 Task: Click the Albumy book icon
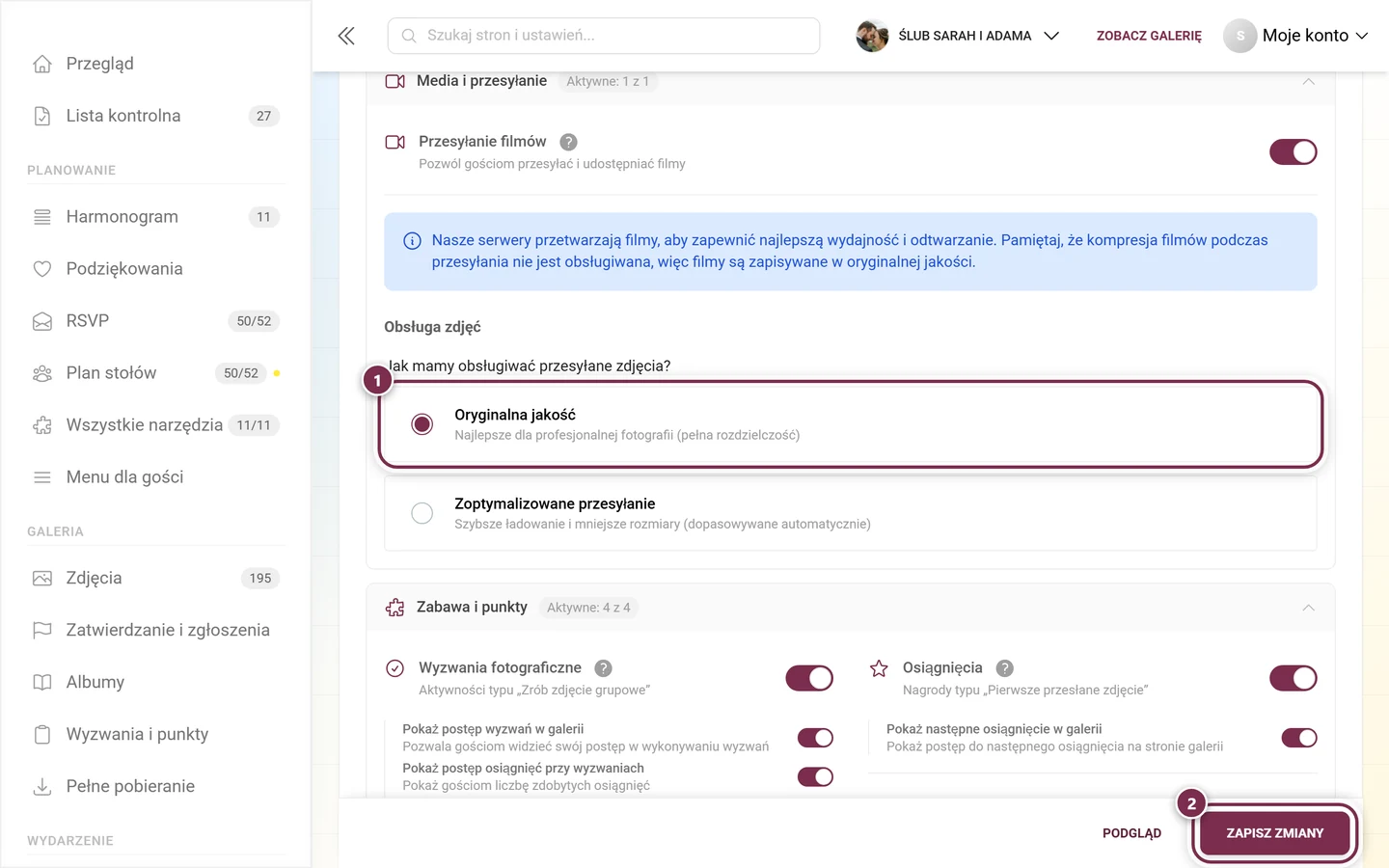[42, 683]
